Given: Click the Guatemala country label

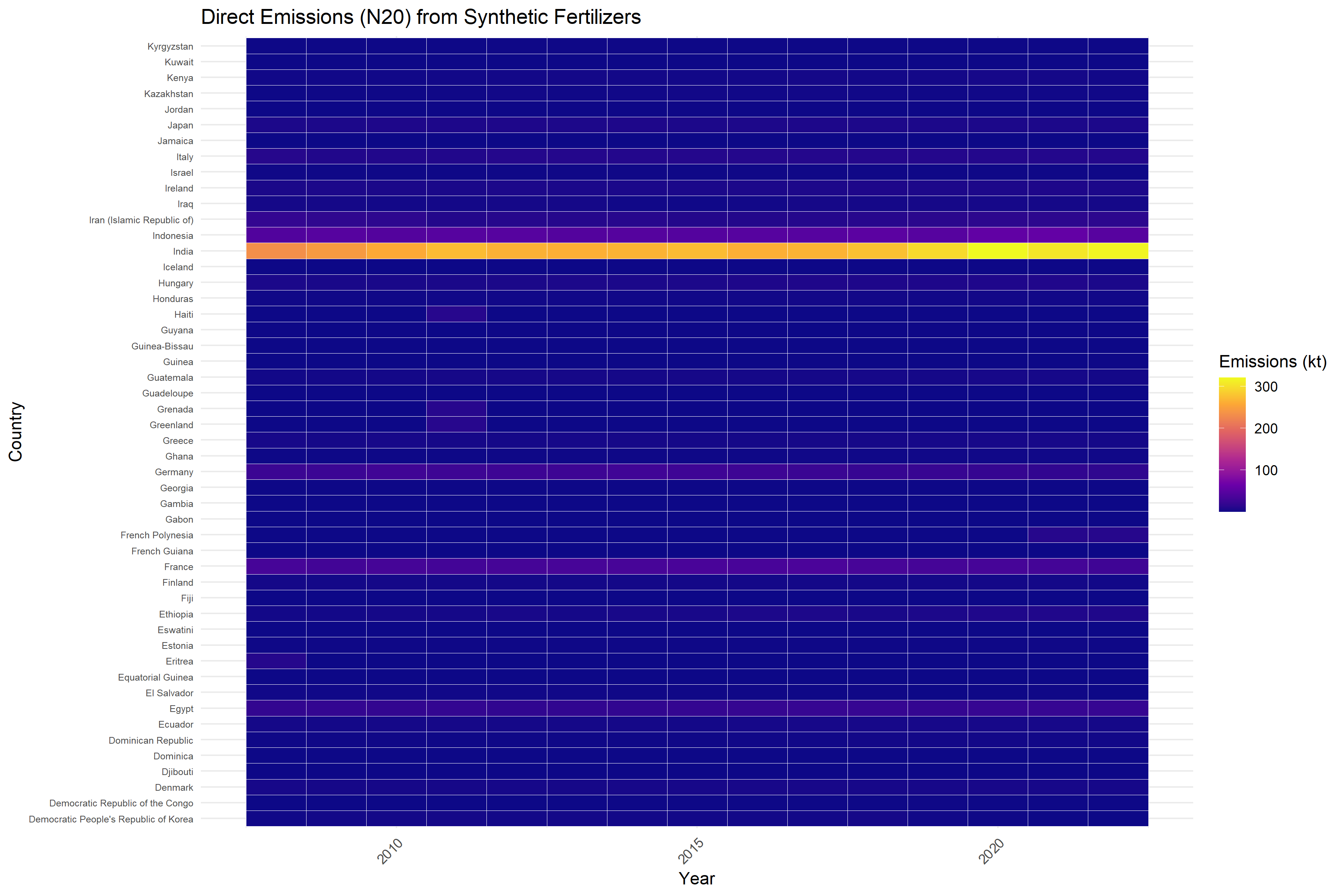Looking at the screenshot, I should tap(170, 378).
